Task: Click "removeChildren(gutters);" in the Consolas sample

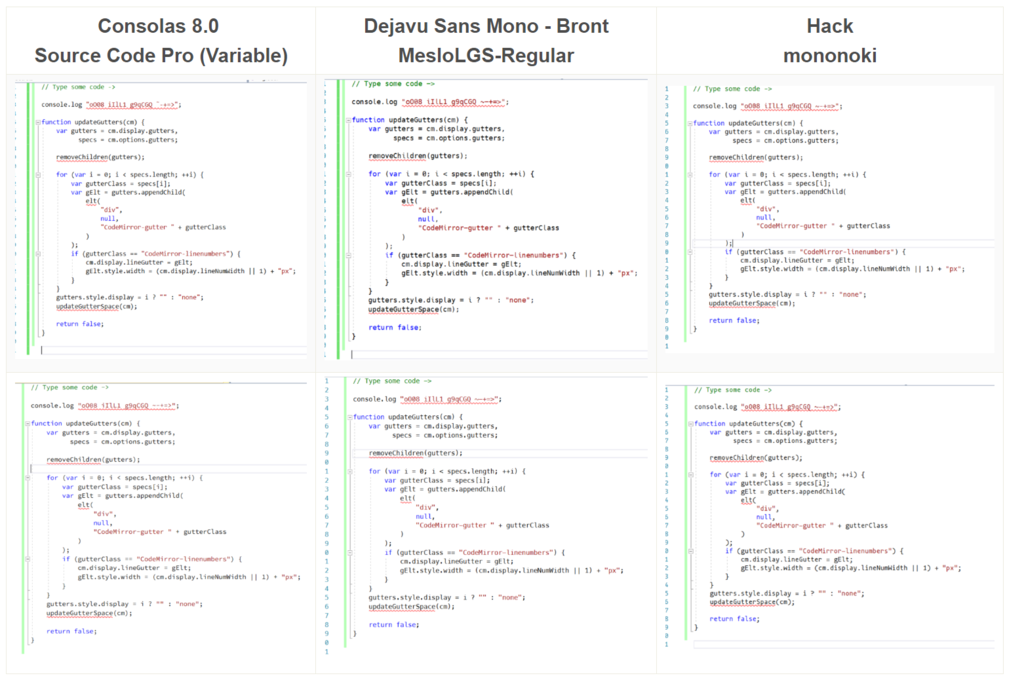Action: tap(100, 157)
